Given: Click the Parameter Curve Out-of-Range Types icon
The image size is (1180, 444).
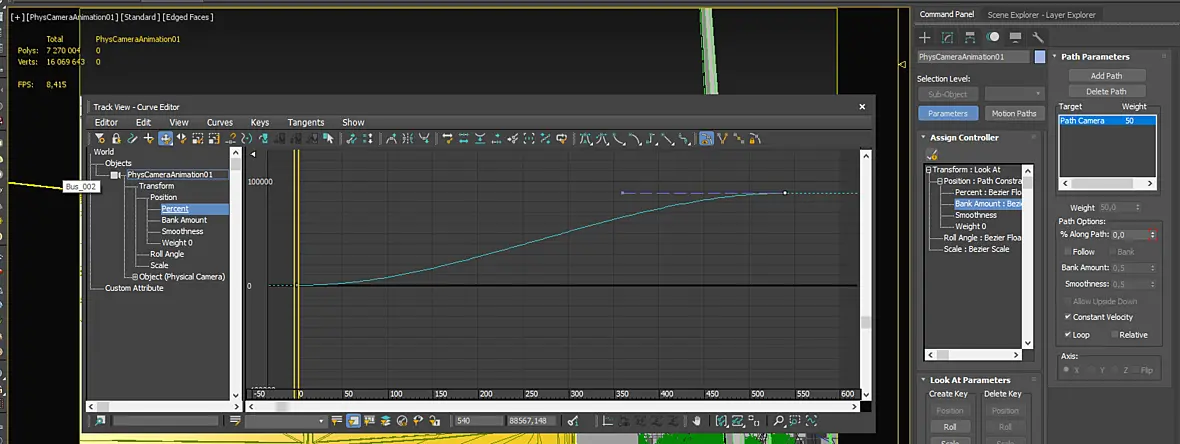Looking at the screenshot, I should click(x=246, y=138).
